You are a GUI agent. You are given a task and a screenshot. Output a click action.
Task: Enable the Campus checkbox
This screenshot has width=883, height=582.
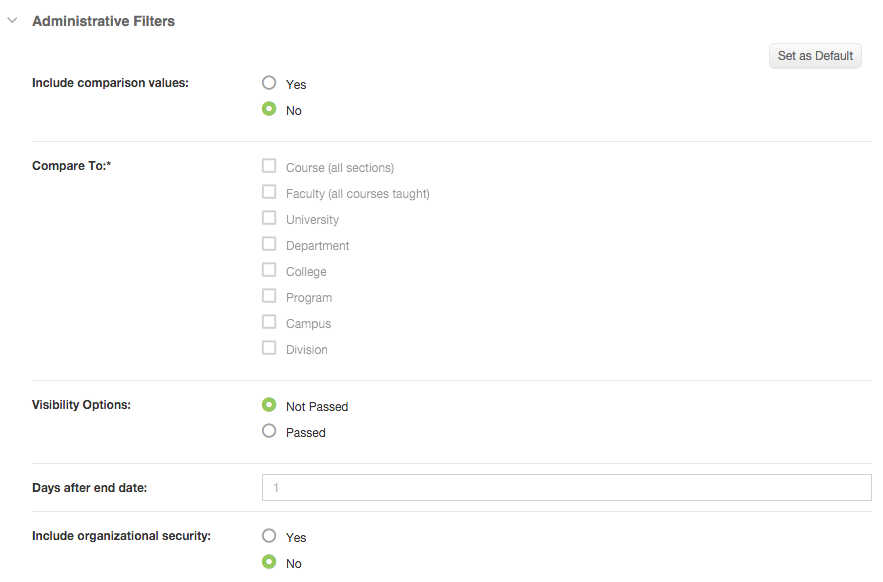[x=269, y=321]
